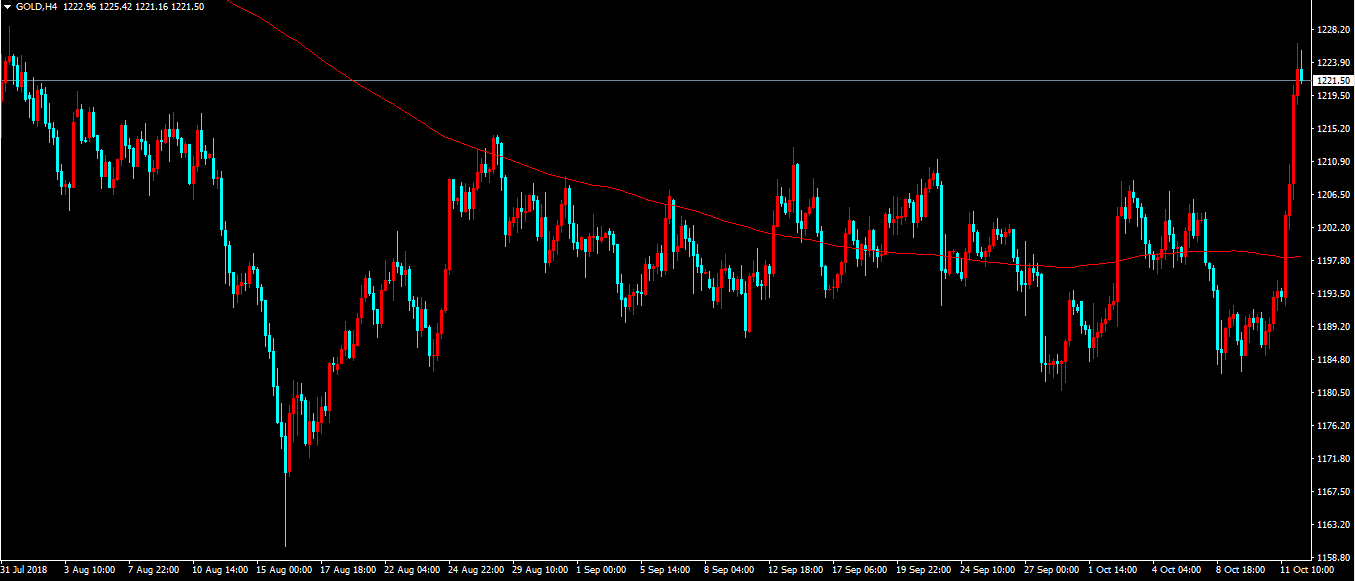Click the 15 Aug 00:00 time label

[283, 570]
